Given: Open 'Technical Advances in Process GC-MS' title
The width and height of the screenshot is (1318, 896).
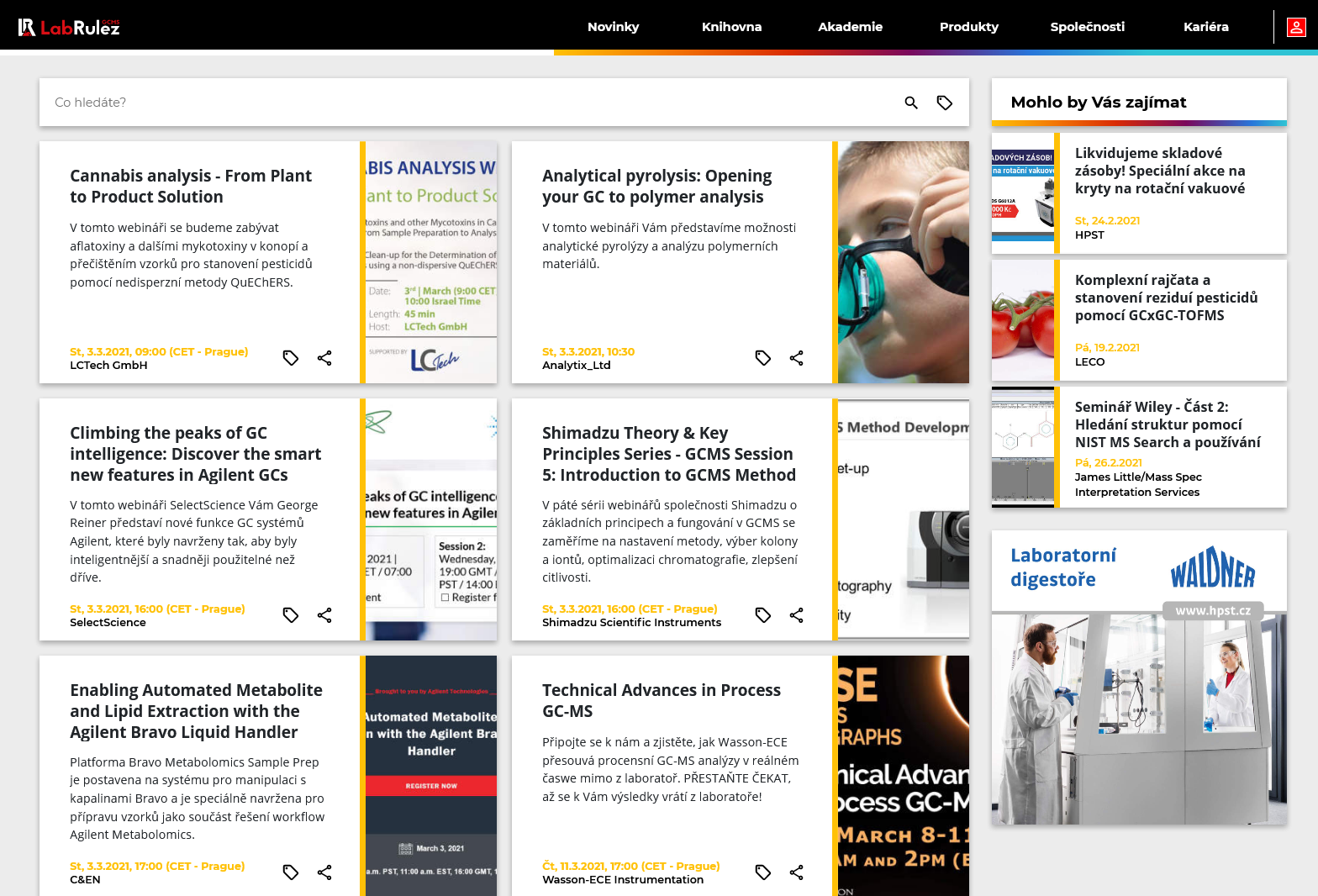Looking at the screenshot, I should coord(661,700).
